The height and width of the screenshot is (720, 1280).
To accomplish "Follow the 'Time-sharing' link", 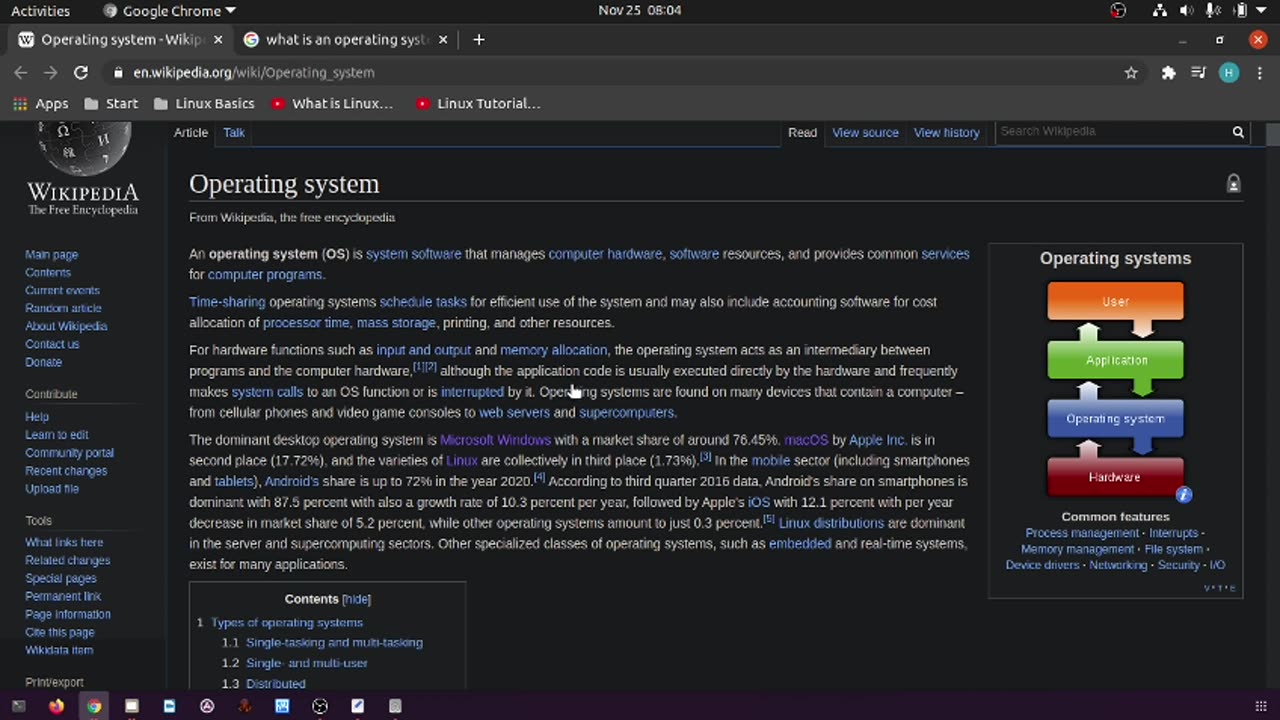I will click(x=227, y=302).
